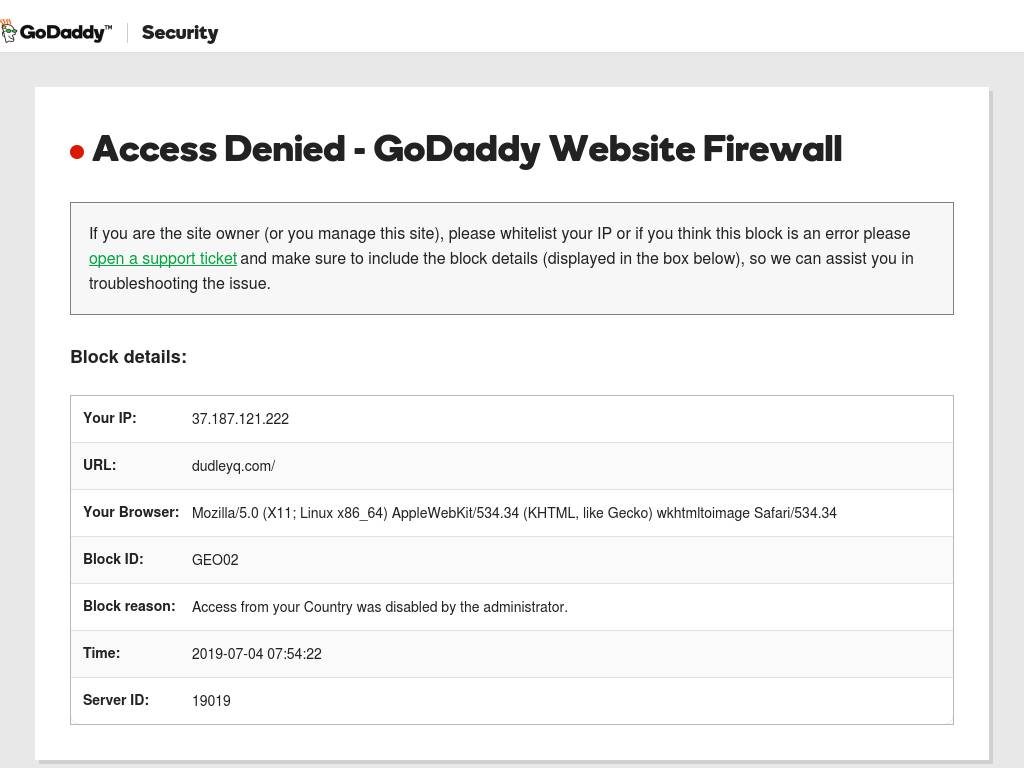
Task: Click the server ID value 19019
Action: [x=211, y=701]
